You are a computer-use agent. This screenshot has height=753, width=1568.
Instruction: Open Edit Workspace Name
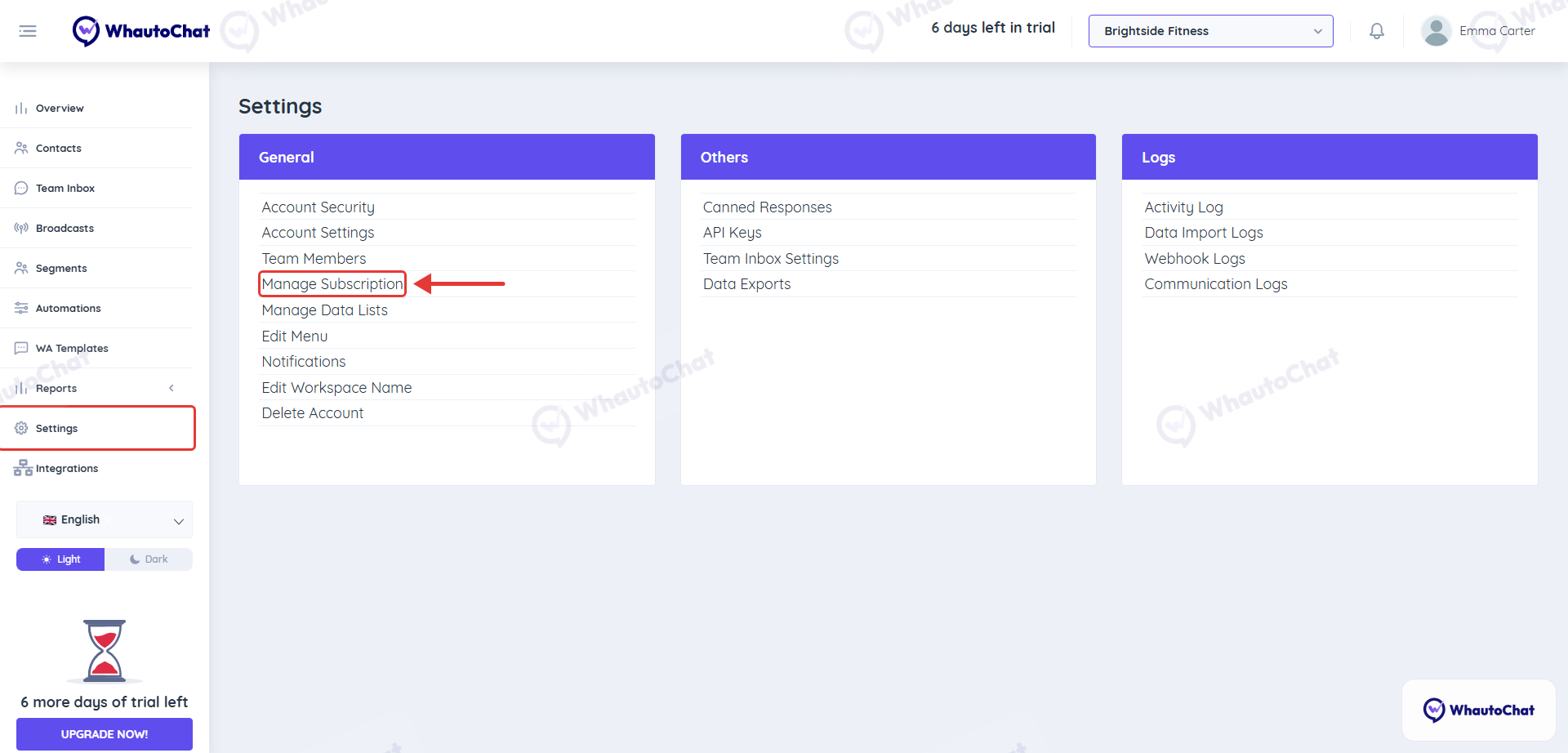(336, 388)
